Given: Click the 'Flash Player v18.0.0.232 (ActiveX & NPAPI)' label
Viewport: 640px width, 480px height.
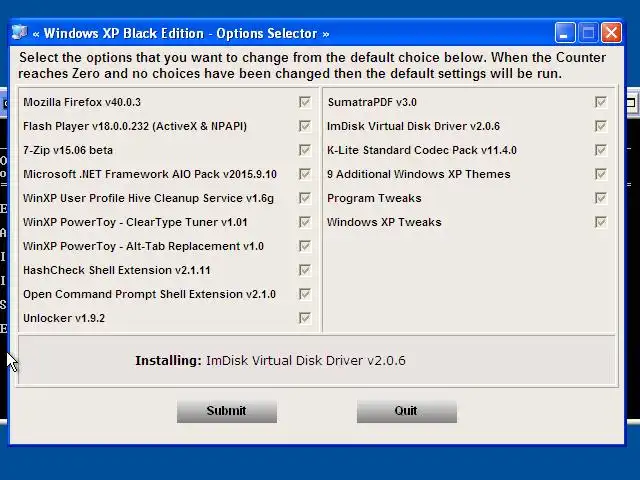Looking at the screenshot, I should point(135,126).
